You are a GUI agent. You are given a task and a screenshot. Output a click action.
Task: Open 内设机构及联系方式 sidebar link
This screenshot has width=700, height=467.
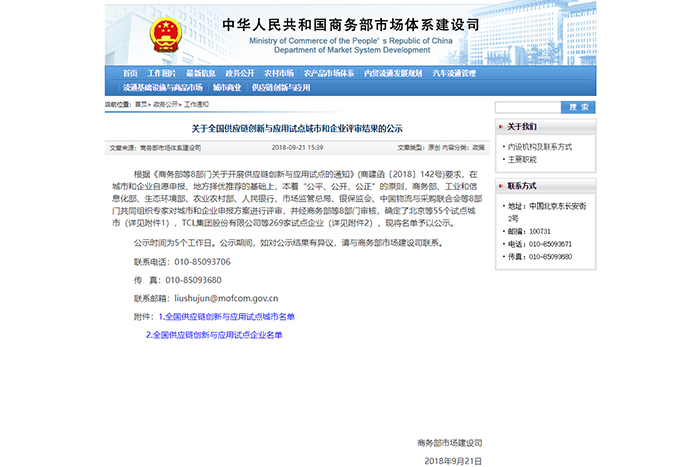[540, 147]
